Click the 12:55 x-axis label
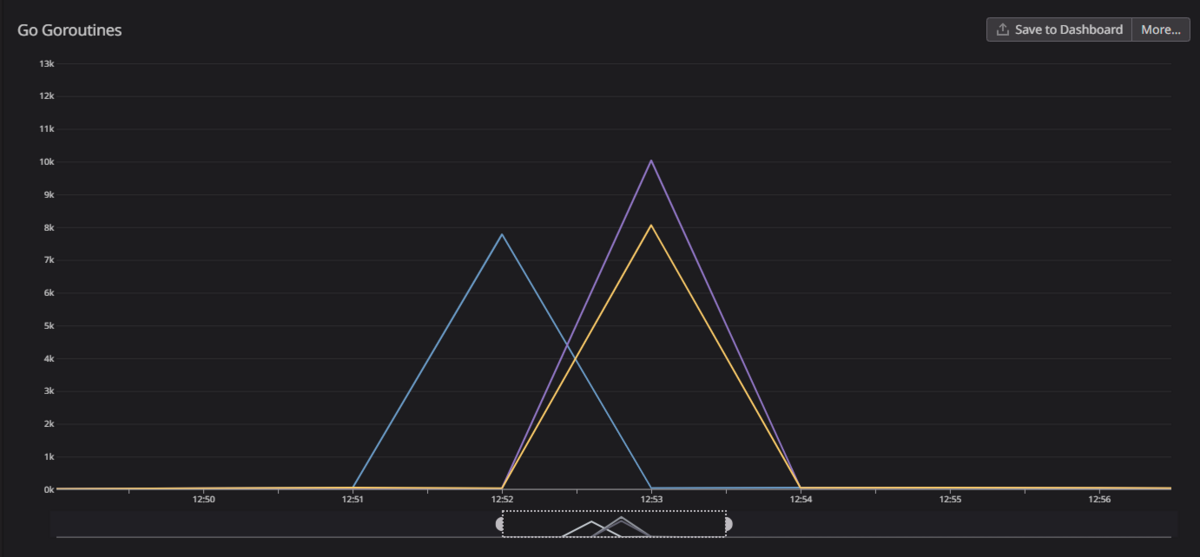This screenshot has width=1200, height=557. click(x=950, y=498)
